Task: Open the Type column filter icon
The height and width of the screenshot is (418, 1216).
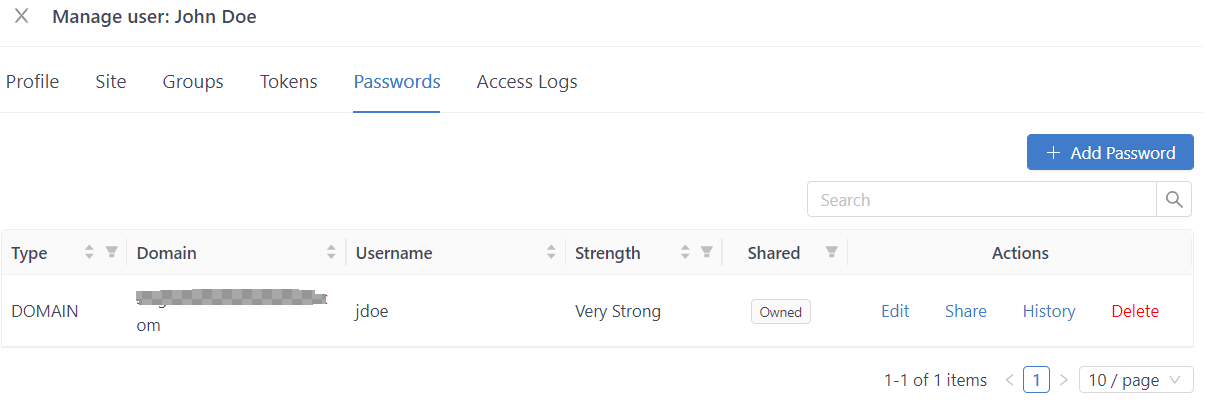Action: click(112, 253)
